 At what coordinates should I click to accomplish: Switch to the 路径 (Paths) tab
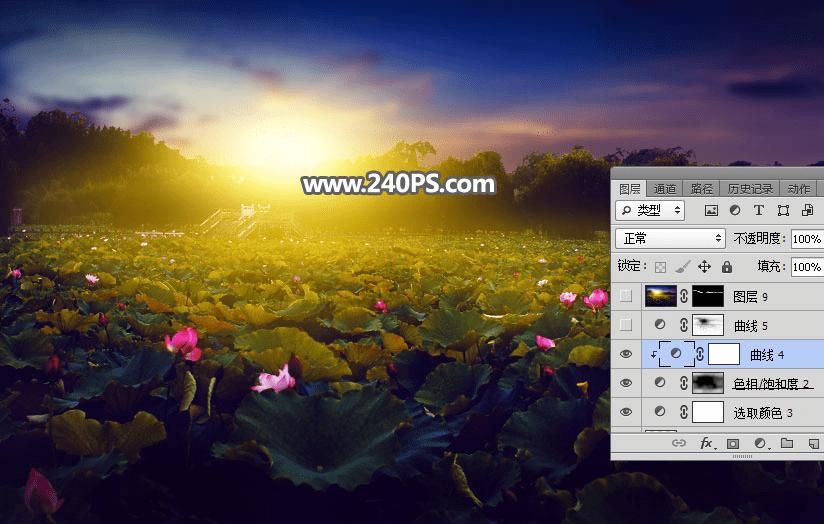(702, 189)
